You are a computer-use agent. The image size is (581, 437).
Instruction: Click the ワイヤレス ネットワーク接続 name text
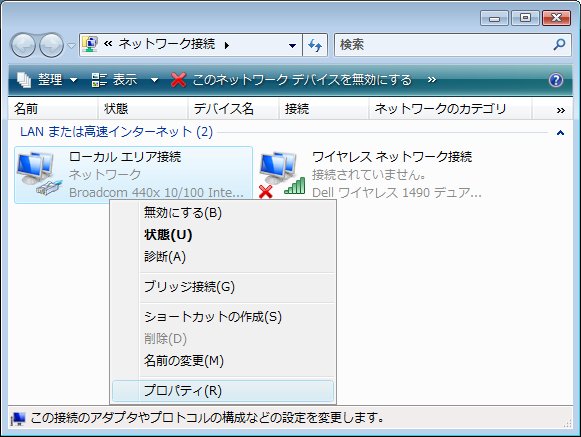pyautogui.click(x=392, y=156)
